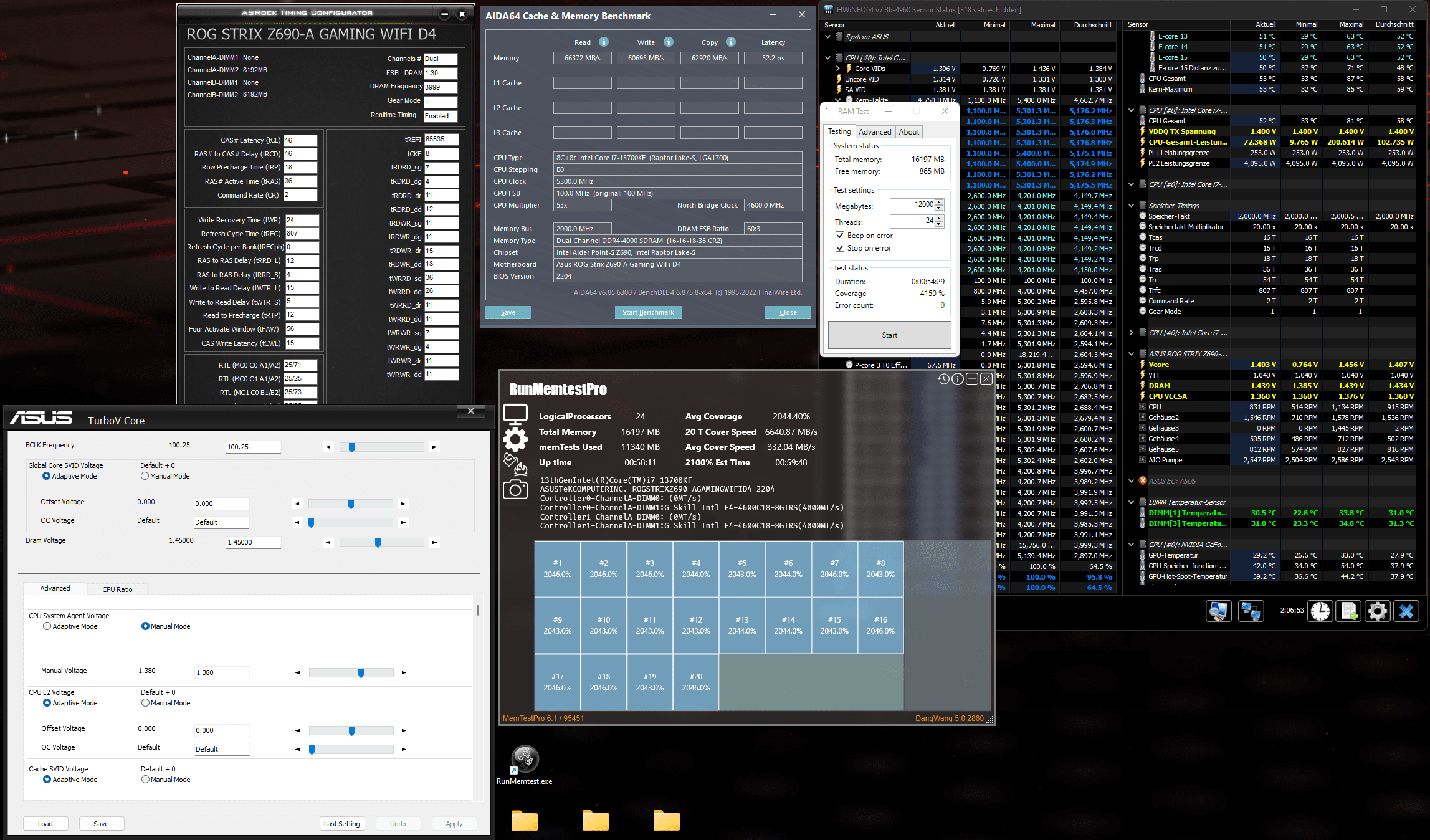Click the Dram Voltage slider handle

378,543
